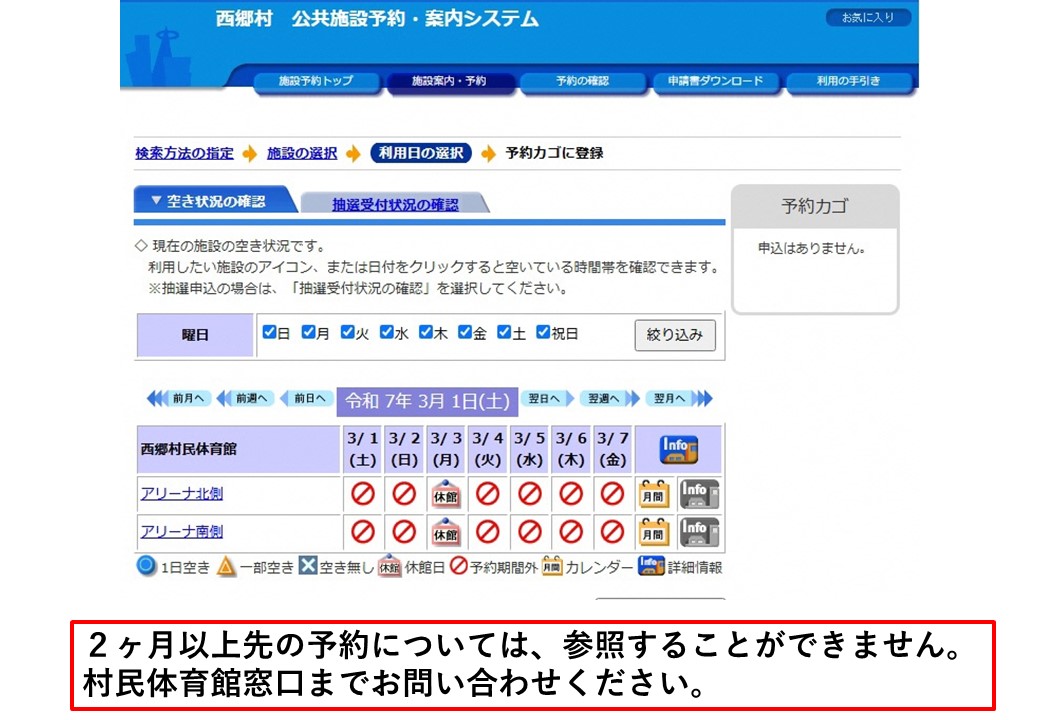Go back to 検索方法の指定 step
Viewport: 1040px width, 720px height.
coord(184,153)
